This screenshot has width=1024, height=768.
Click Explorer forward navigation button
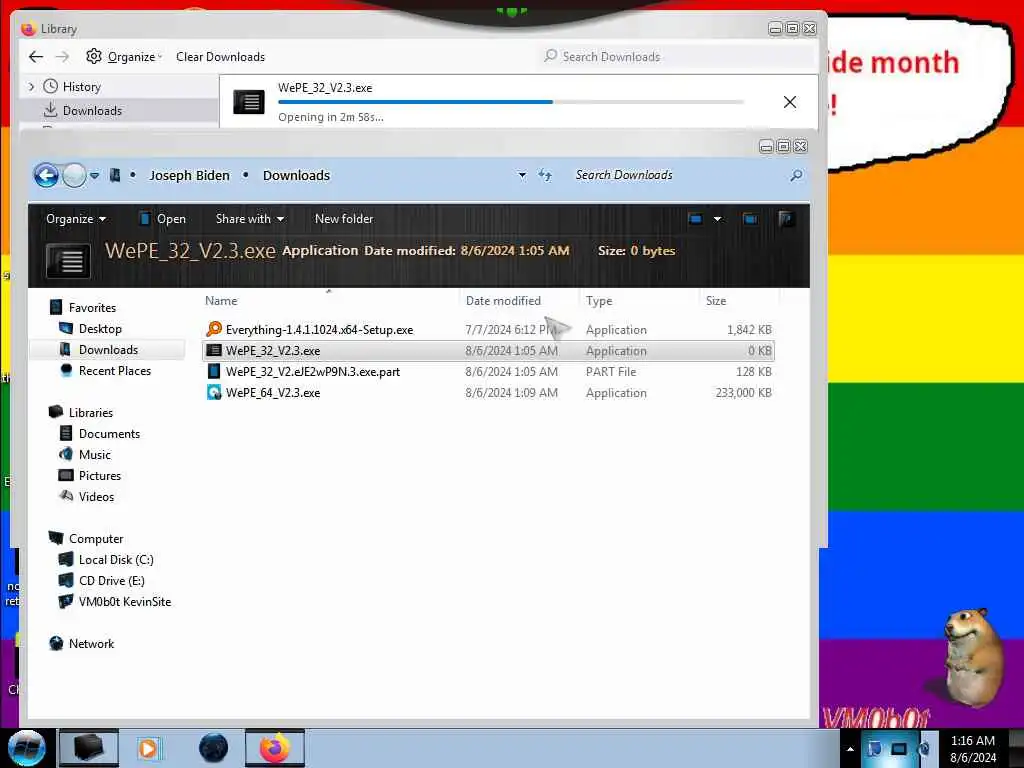tap(74, 175)
